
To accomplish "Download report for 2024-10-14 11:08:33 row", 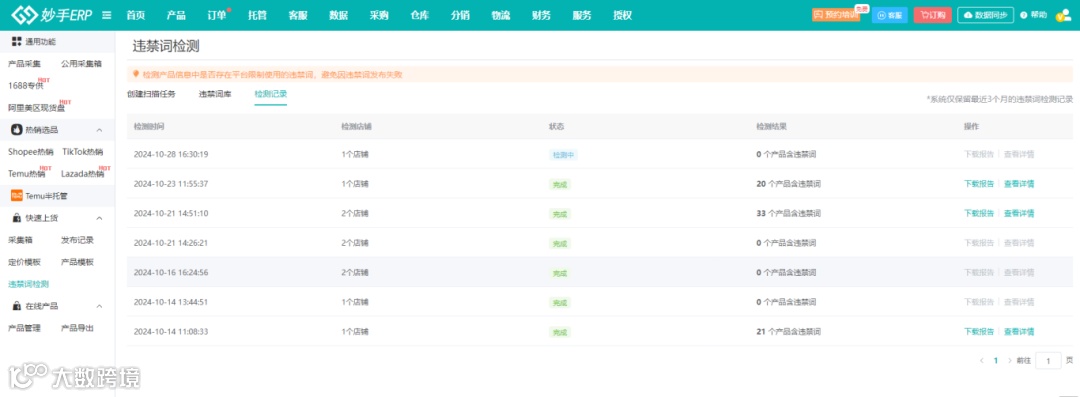I will (979, 332).
